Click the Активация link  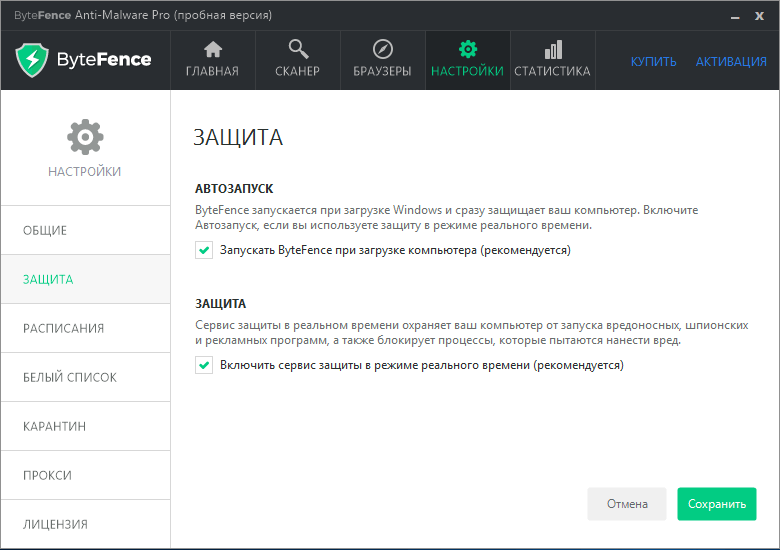click(731, 62)
